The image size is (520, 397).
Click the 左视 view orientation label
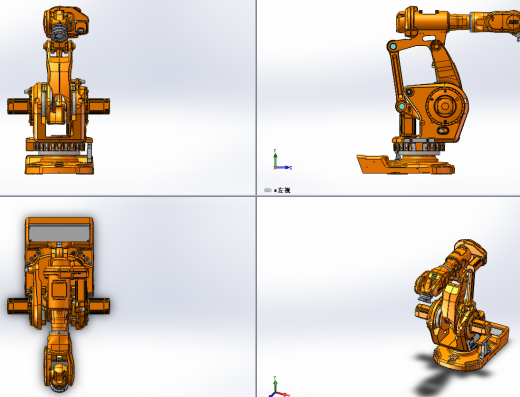click(284, 190)
